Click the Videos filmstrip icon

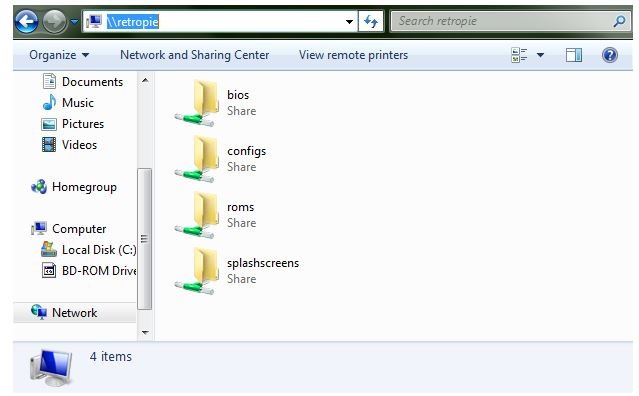pyautogui.click(x=49, y=145)
